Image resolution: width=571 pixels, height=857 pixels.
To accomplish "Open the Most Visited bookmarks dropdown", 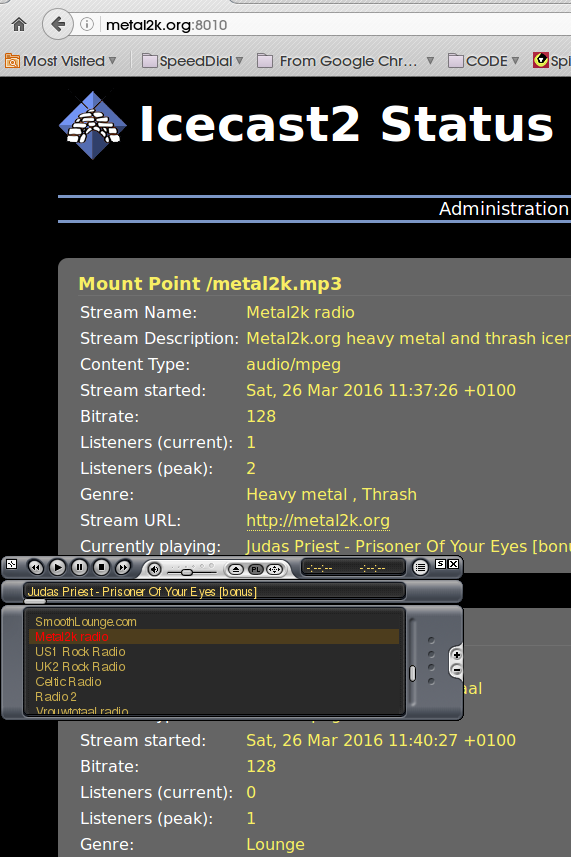I will 61,61.
